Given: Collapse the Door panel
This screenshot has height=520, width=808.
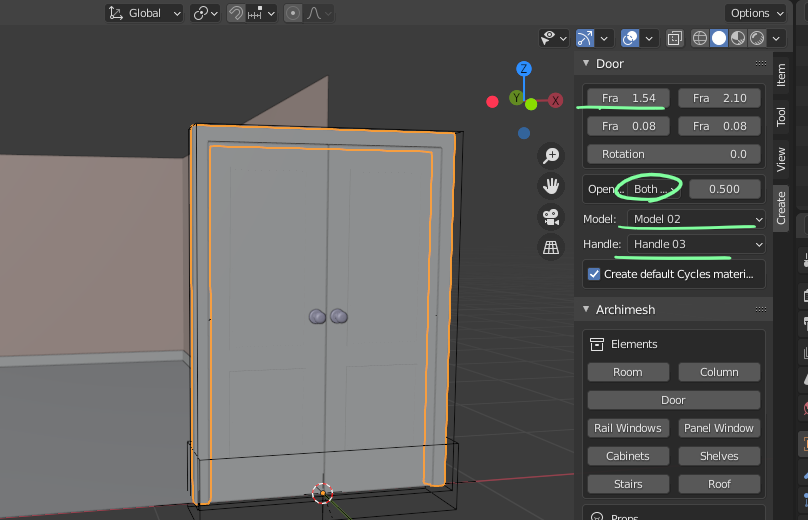Looking at the screenshot, I should [x=586, y=63].
